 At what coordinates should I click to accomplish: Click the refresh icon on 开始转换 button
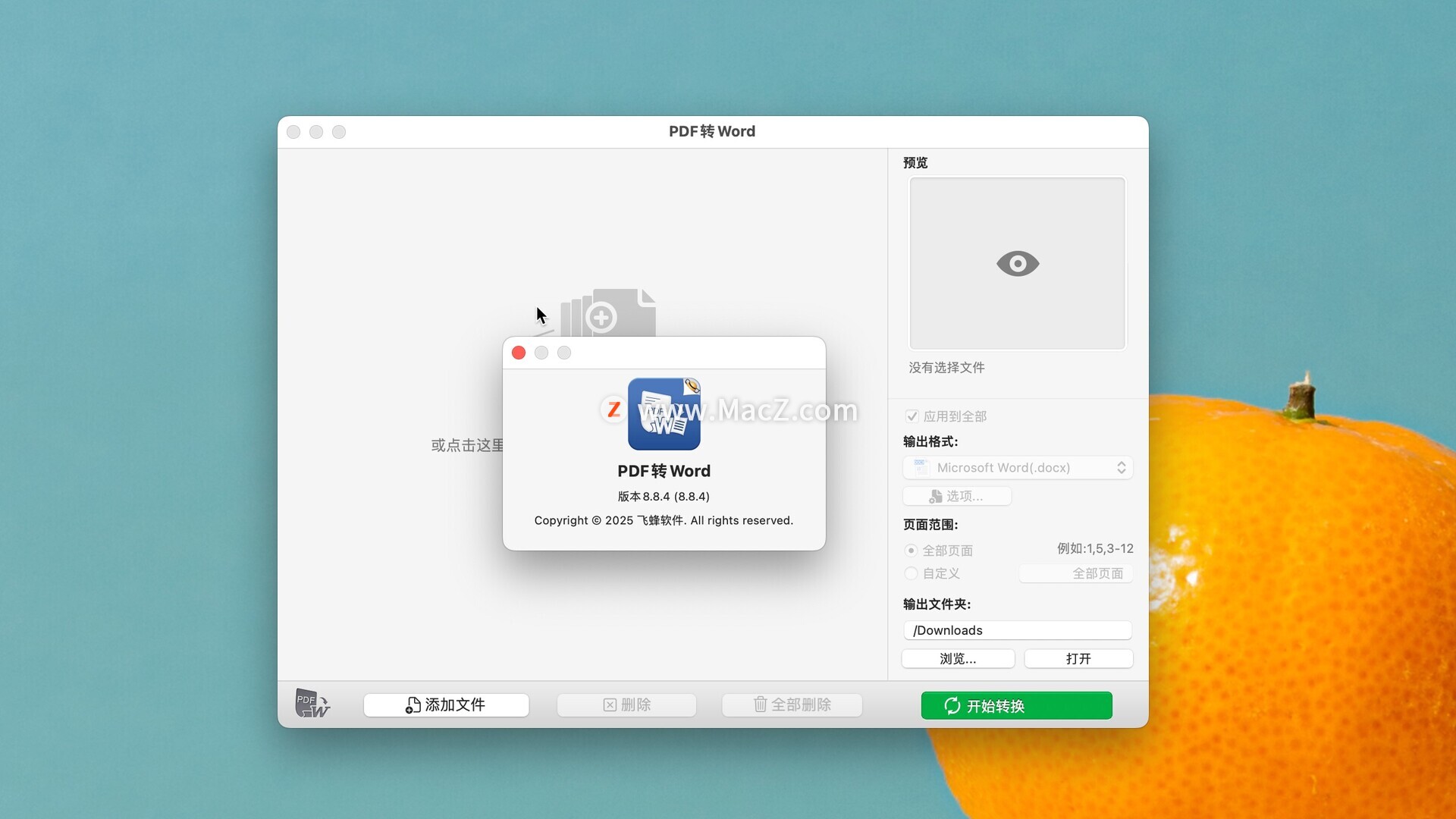point(952,706)
